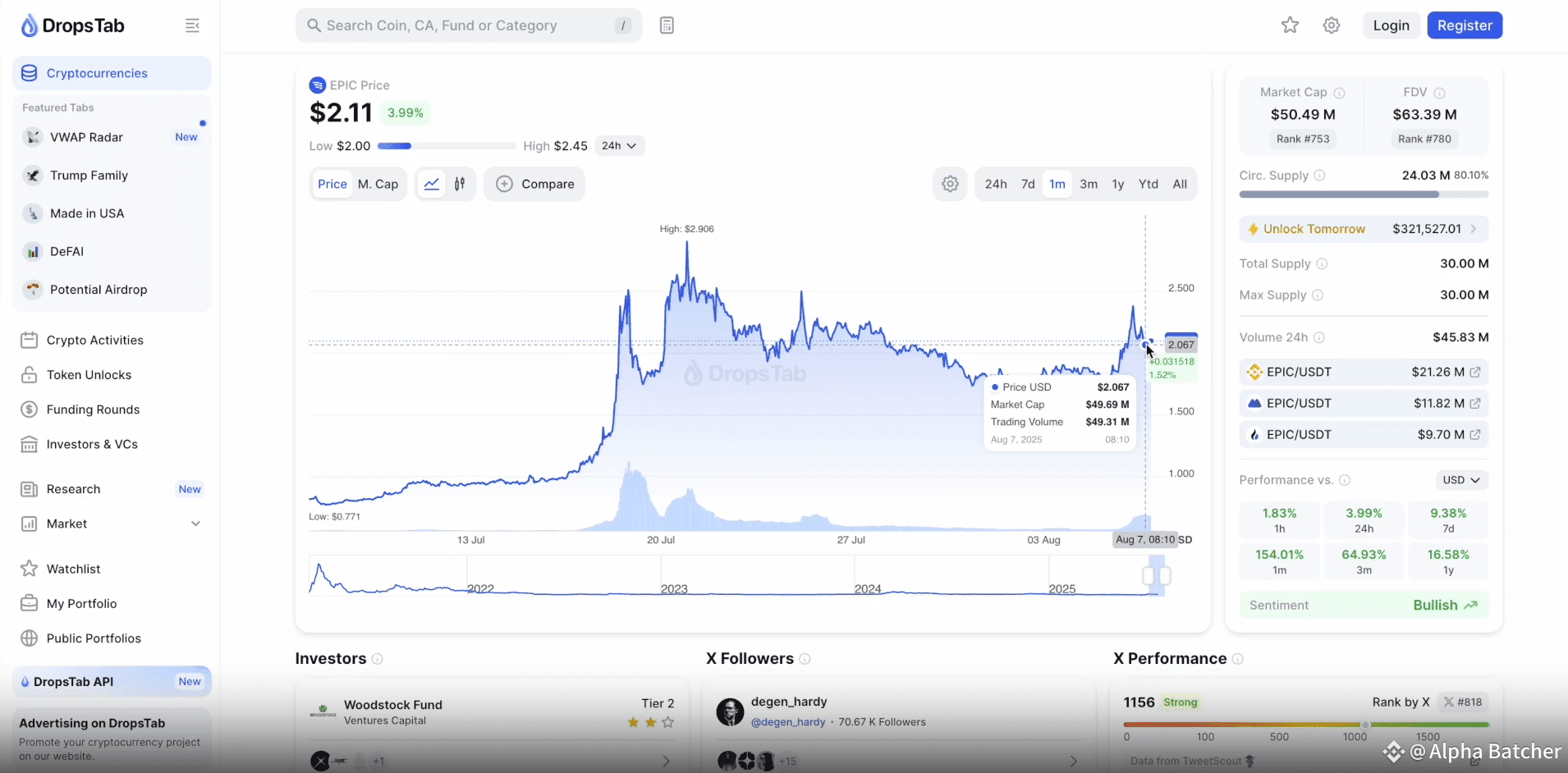Set chart range to 1m
This screenshot has width=1568, height=773.
pyautogui.click(x=1057, y=184)
